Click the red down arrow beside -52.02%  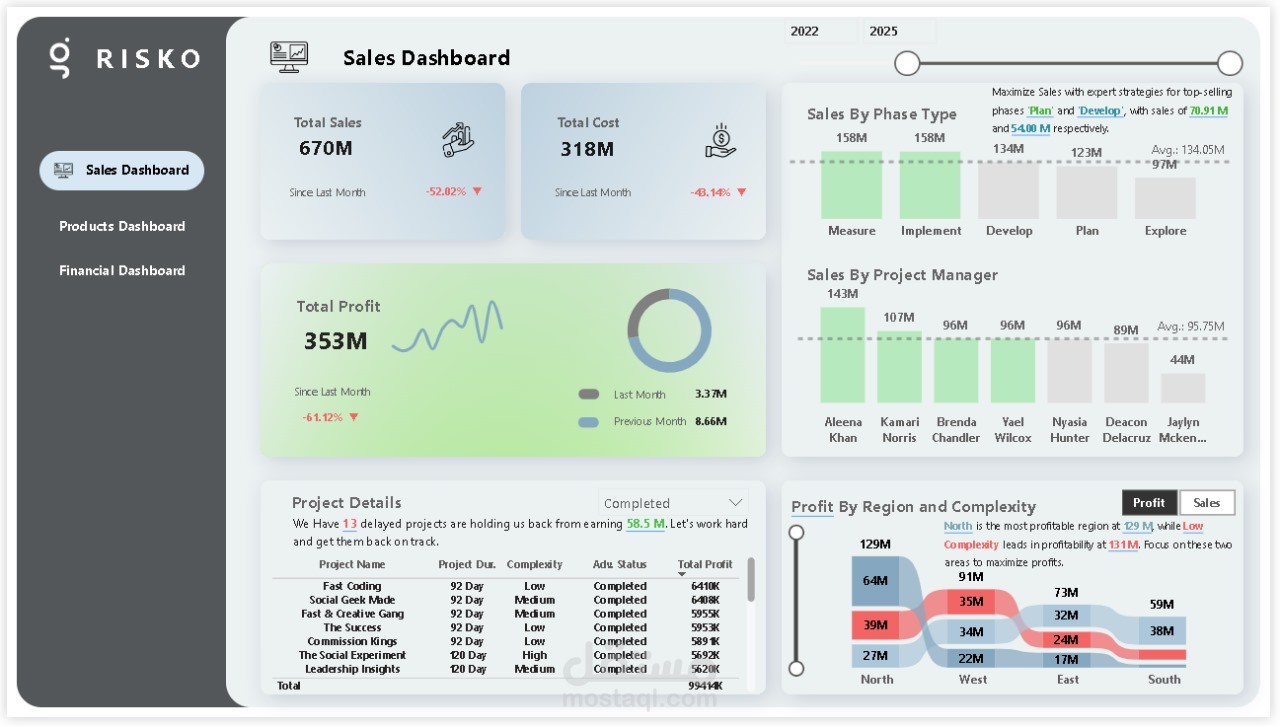477,191
